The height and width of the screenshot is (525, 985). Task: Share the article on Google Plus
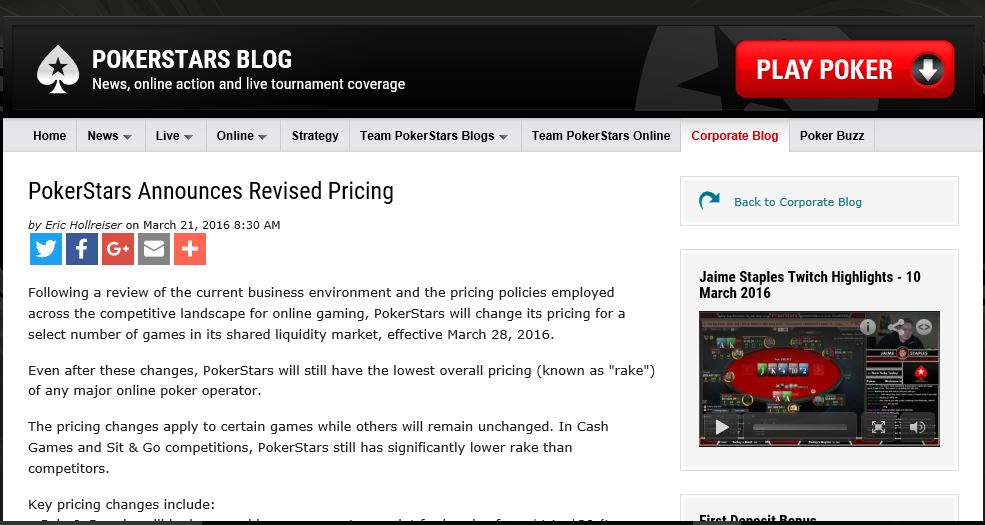[x=118, y=249]
